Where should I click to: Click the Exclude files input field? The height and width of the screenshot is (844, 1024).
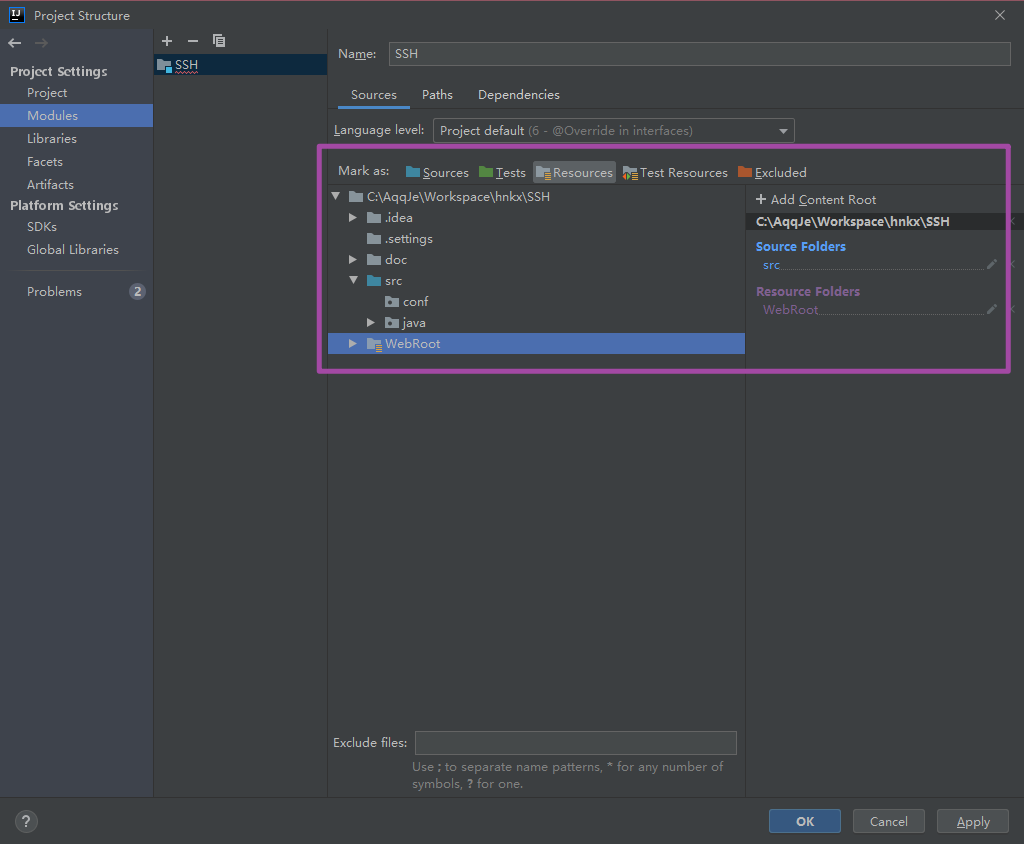[x=575, y=743]
